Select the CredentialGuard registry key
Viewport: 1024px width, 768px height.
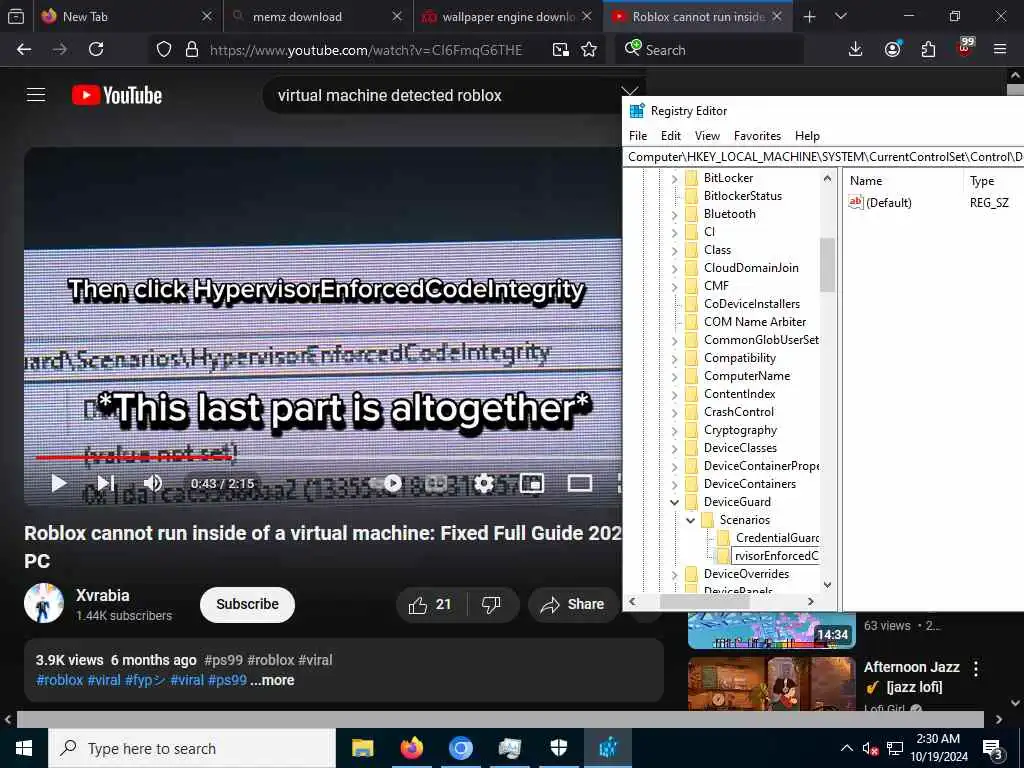(x=777, y=537)
